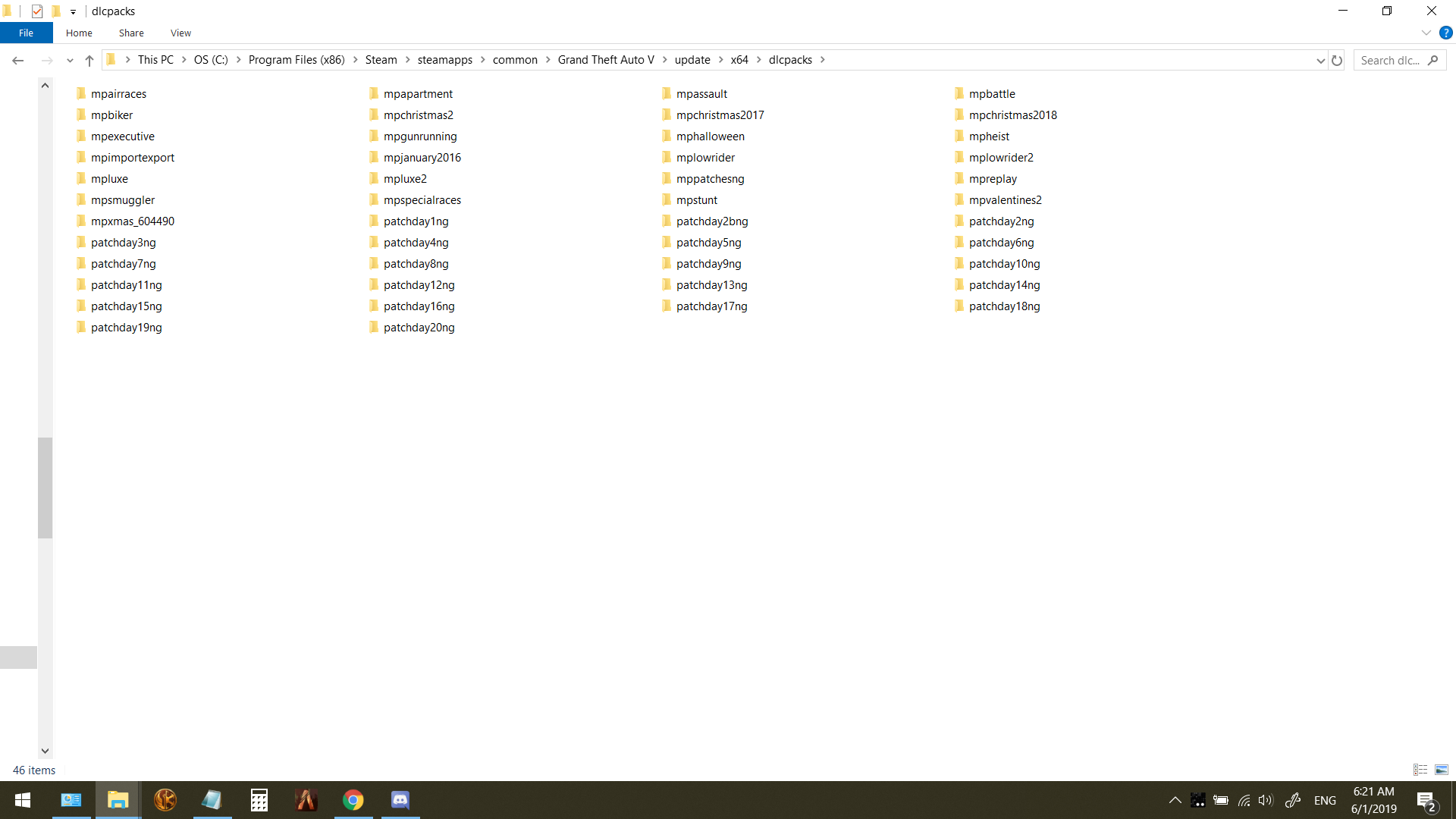The width and height of the screenshot is (1456, 819).
Task: Switch to details view icon
Action: (x=1420, y=770)
